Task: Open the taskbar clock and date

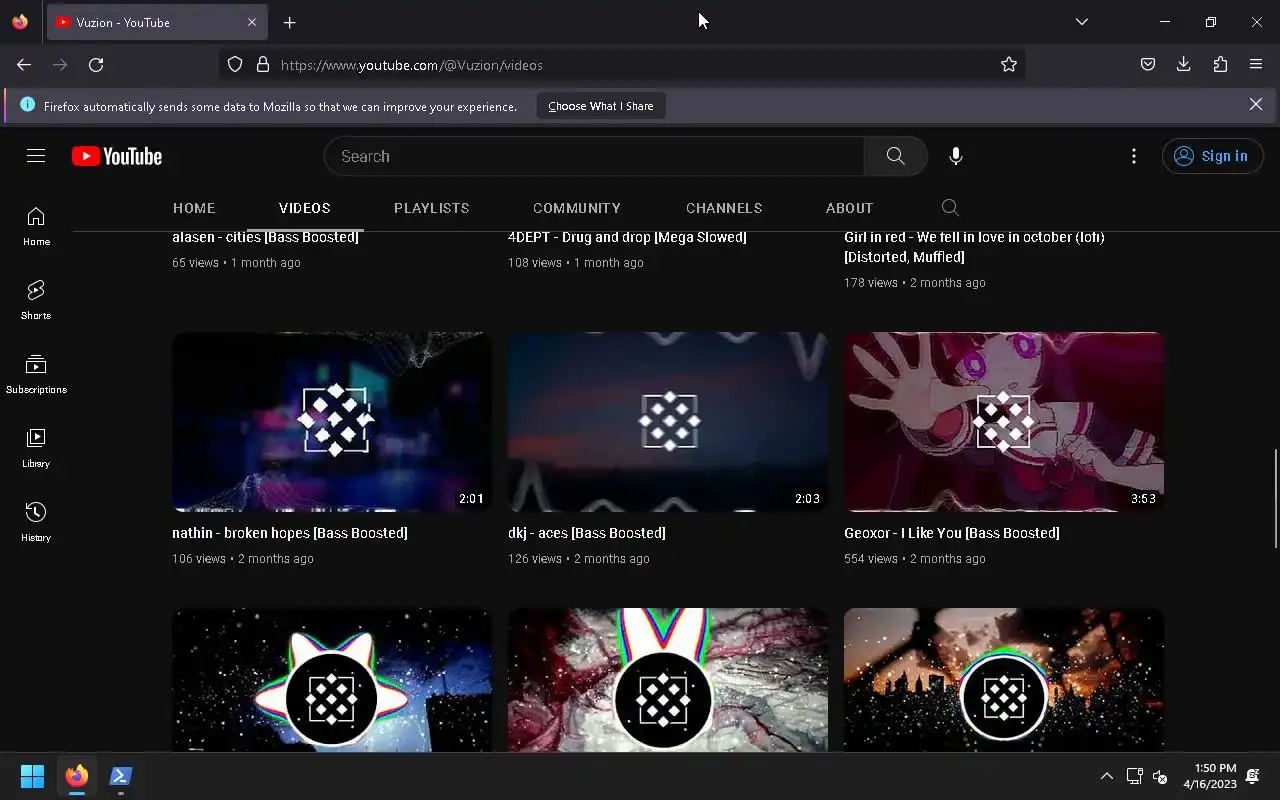Action: pos(1210,776)
